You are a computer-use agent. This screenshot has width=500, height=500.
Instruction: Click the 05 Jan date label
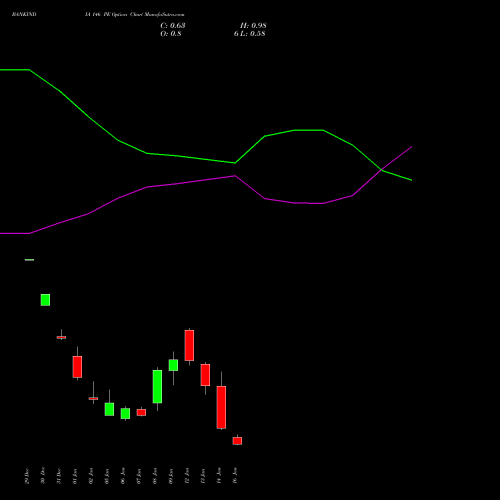click(x=107, y=476)
